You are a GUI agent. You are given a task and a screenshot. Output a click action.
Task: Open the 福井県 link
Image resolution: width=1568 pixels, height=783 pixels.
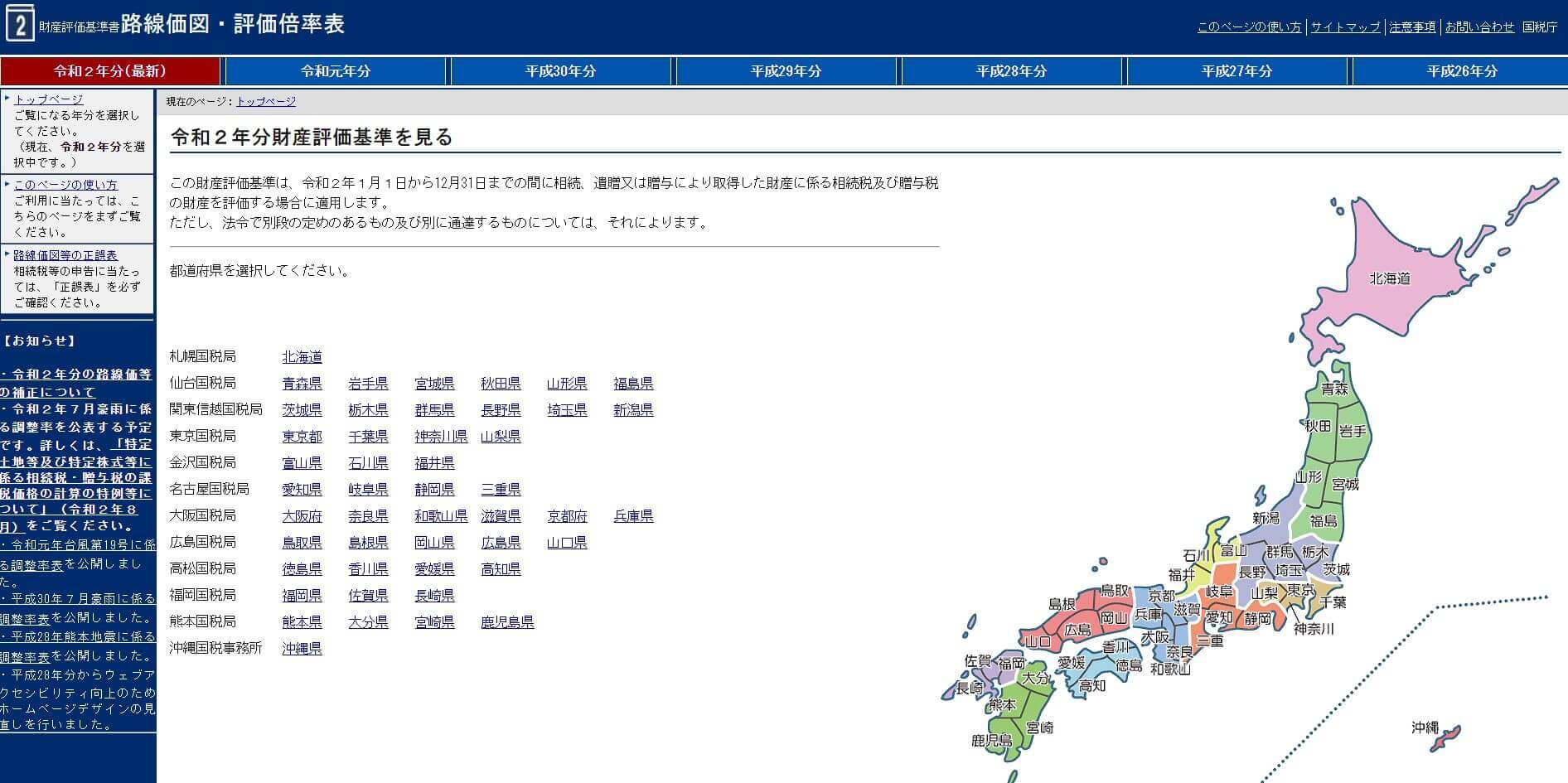[434, 463]
